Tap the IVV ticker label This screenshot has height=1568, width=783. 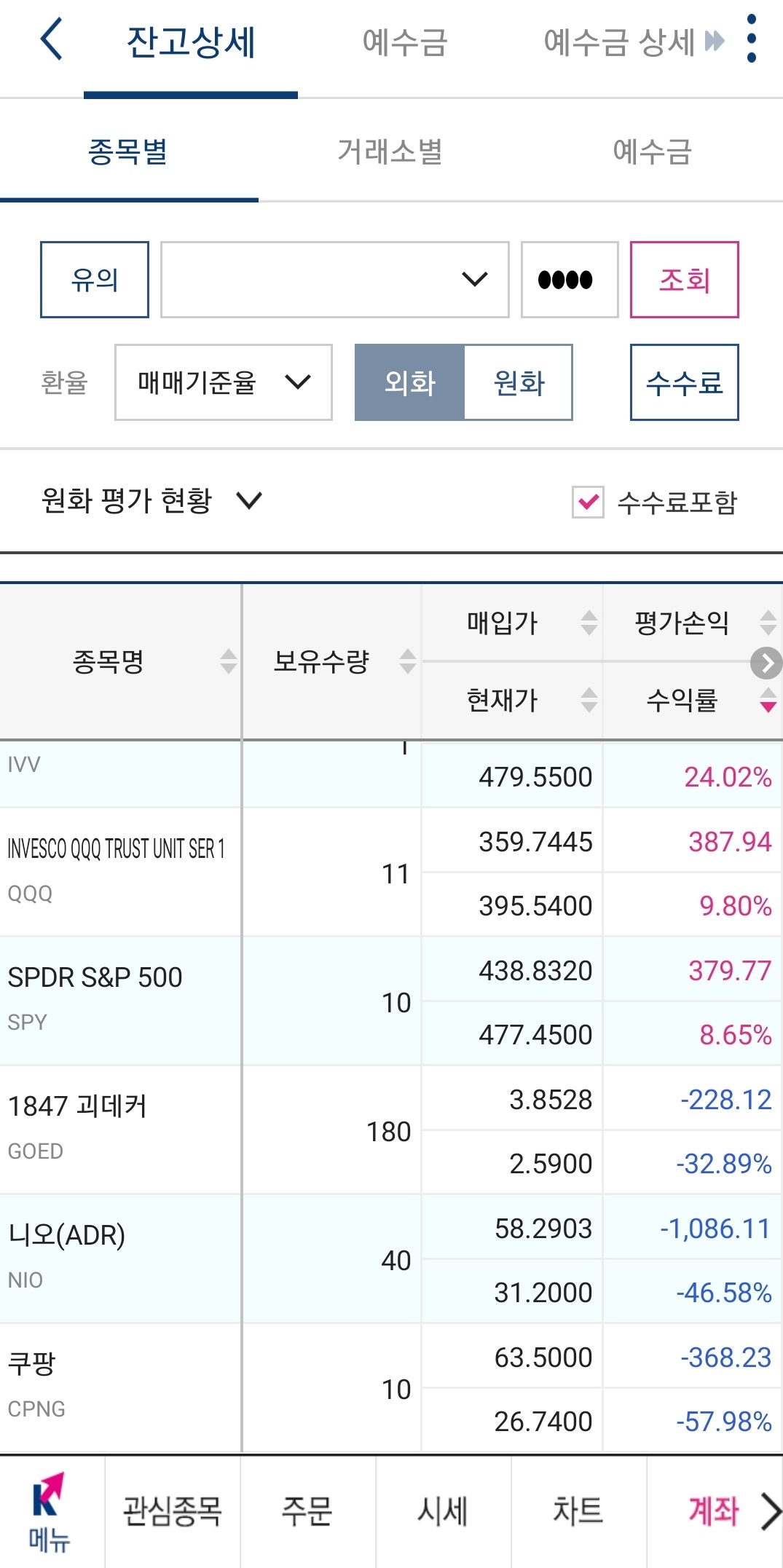pyautogui.click(x=24, y=765)
